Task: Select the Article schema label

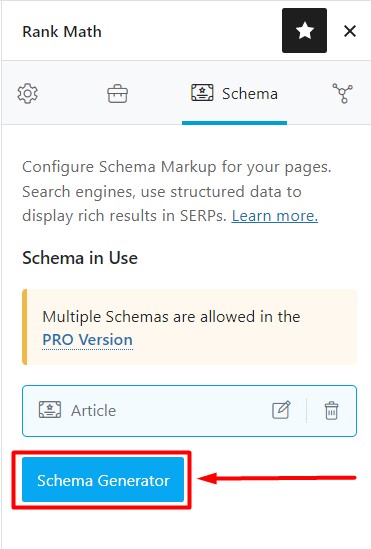Action: [93, 411]
